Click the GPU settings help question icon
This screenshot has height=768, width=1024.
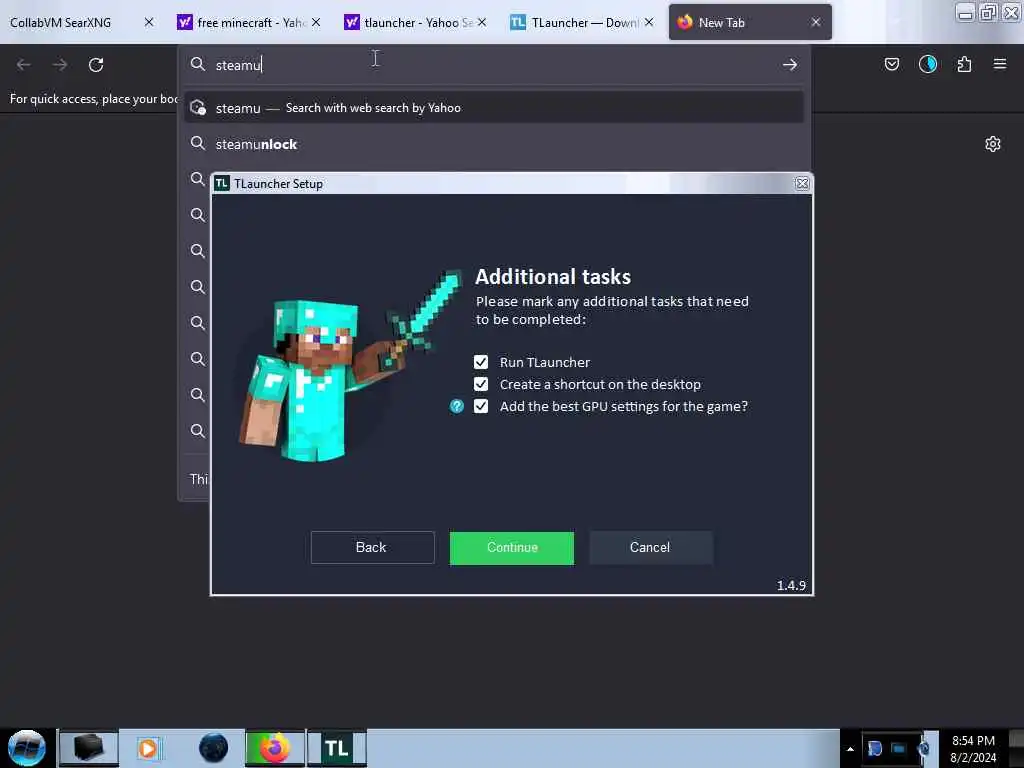coord(456,406)
